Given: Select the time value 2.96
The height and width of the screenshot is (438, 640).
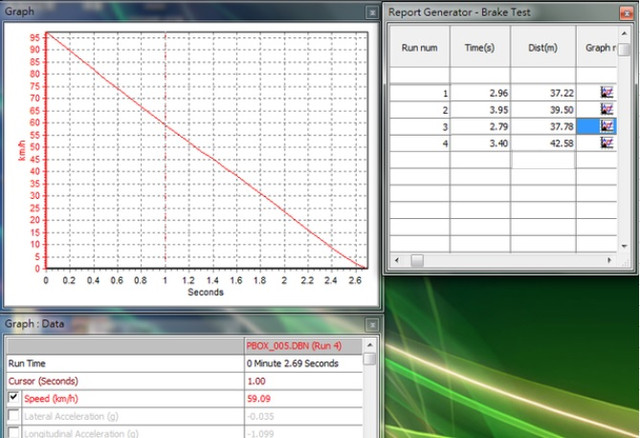Looking at the screenshot, I should coord(480,93).
